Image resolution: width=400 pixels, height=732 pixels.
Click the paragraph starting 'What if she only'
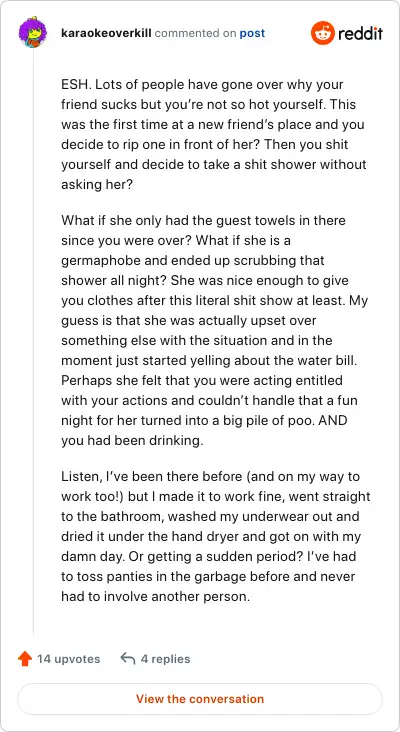point(215,331)
